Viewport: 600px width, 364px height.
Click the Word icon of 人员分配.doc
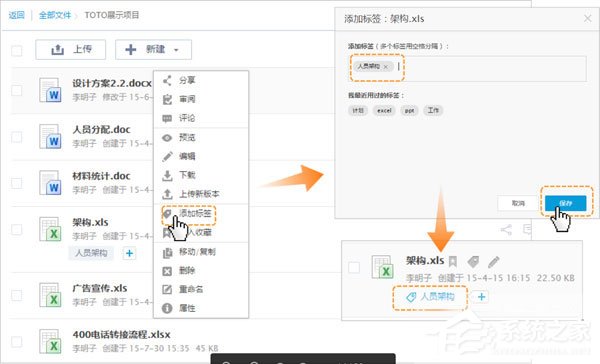coord(50,136)
